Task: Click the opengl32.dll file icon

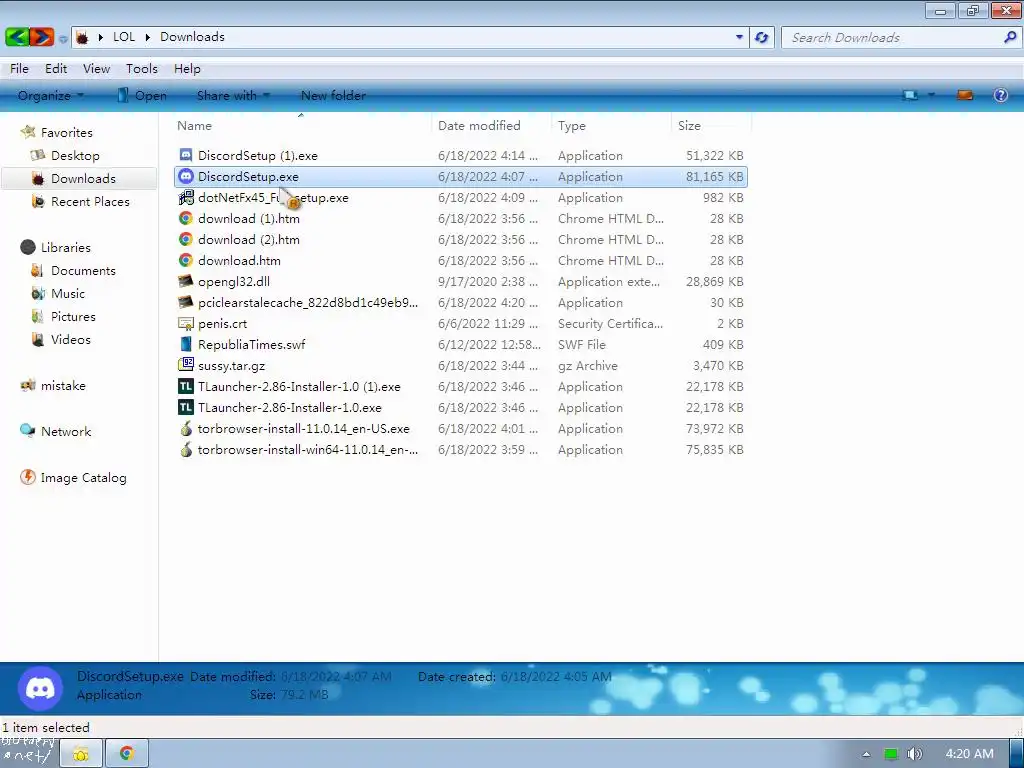Action: point(185,281)
